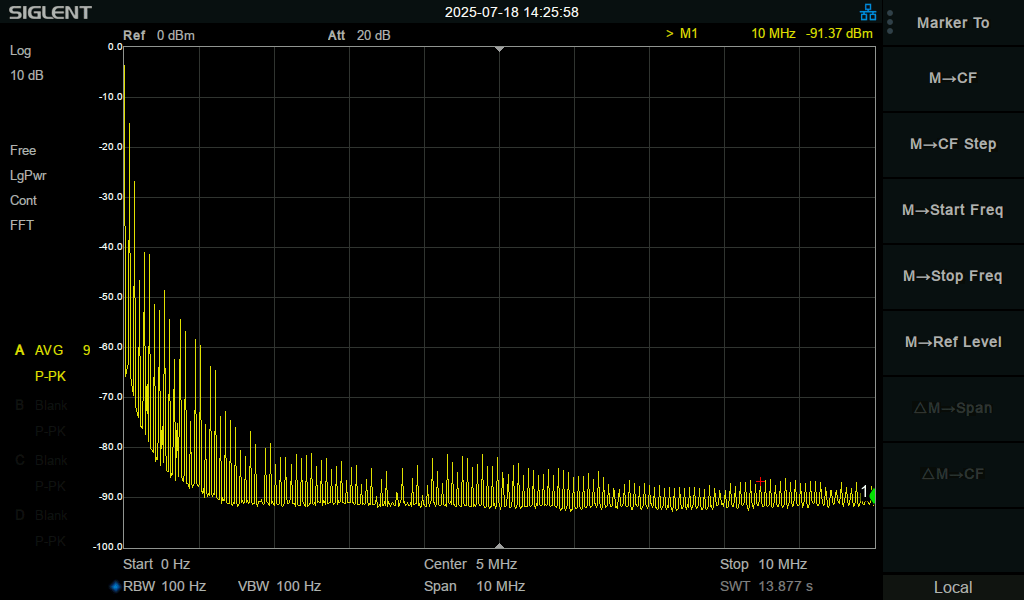The height and width of the screenshot is (600, 1024).
Task: Click the red cross marker on the trace
Action: pos(760,481)
